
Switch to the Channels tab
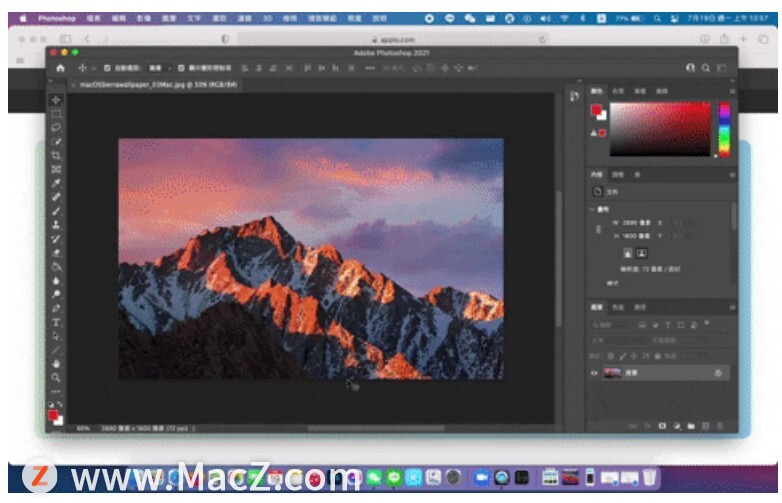[618, 308]
